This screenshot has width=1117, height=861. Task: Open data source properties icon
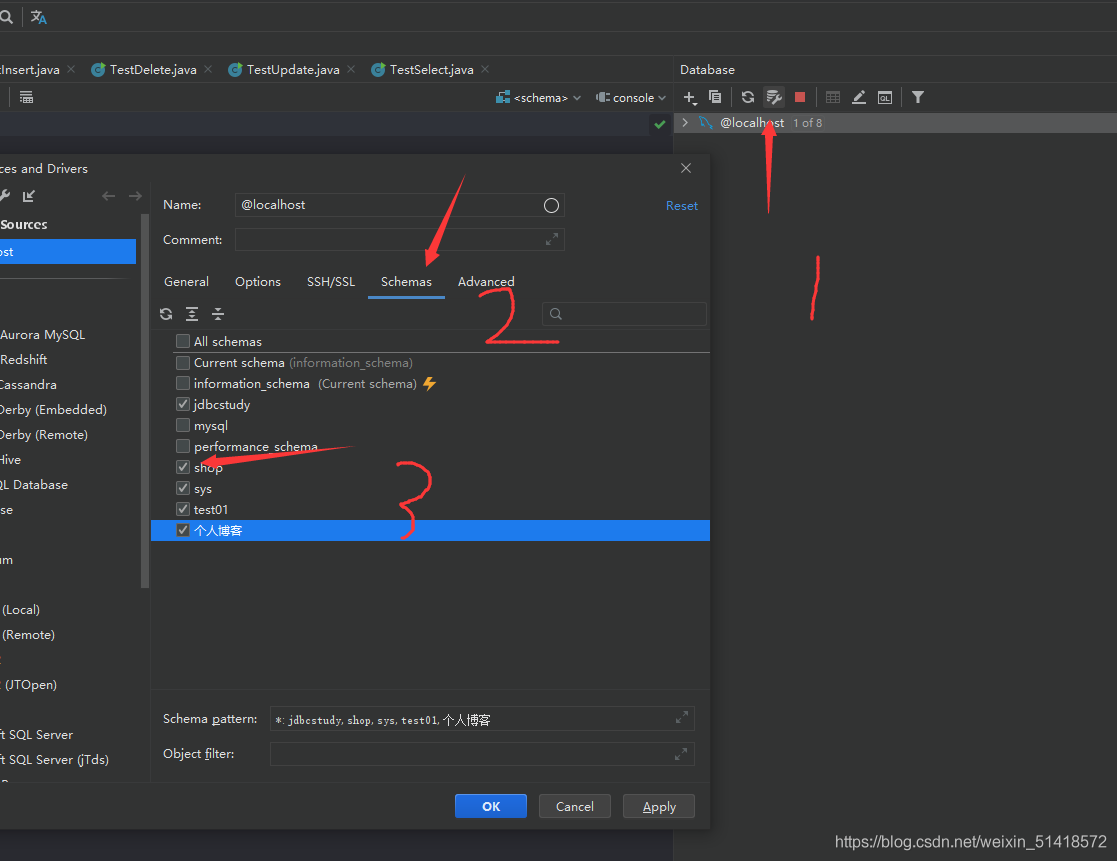(774, 97)
